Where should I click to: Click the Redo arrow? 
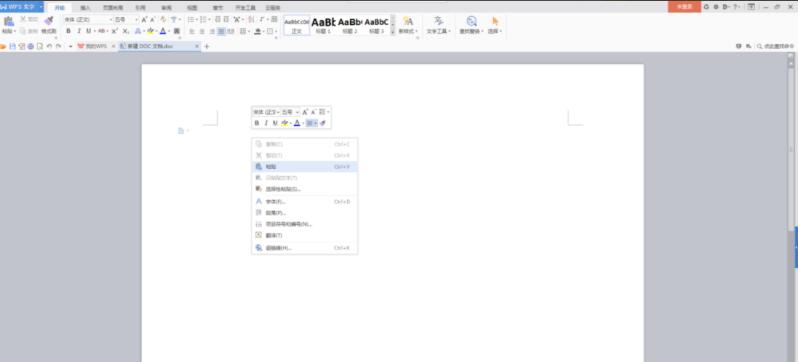[x=59, y=46]
